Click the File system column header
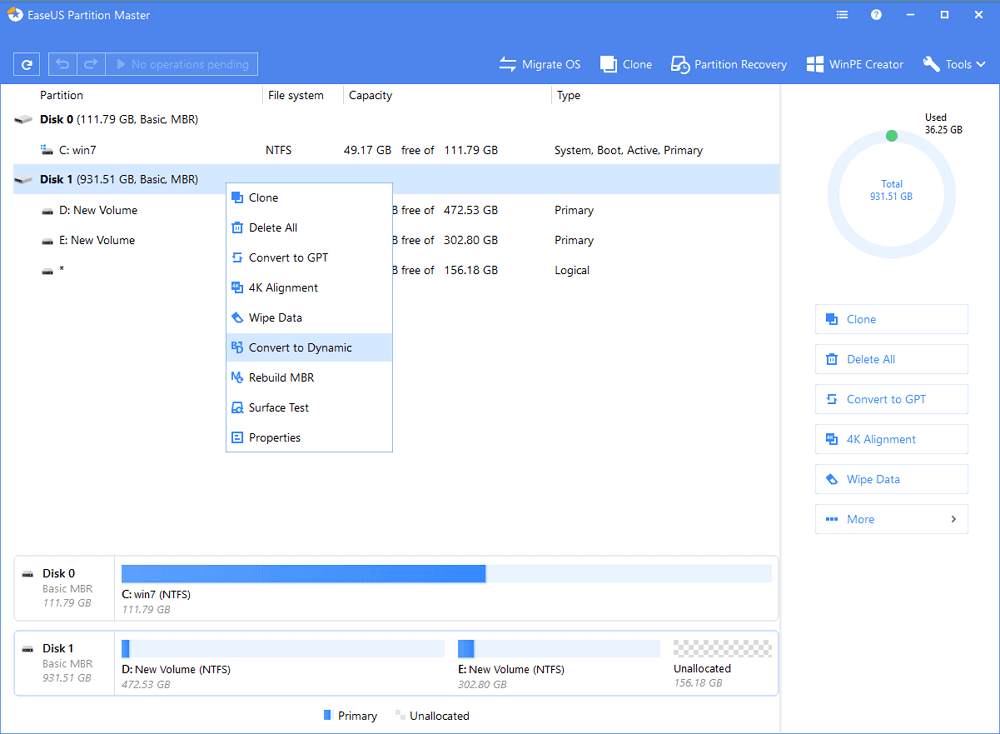The image size is (1000, 734). 295,95
